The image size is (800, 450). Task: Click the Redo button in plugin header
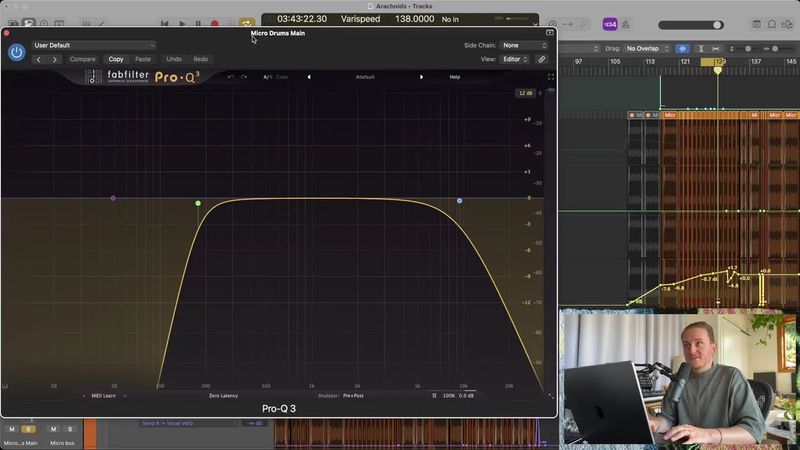point(201,59)
